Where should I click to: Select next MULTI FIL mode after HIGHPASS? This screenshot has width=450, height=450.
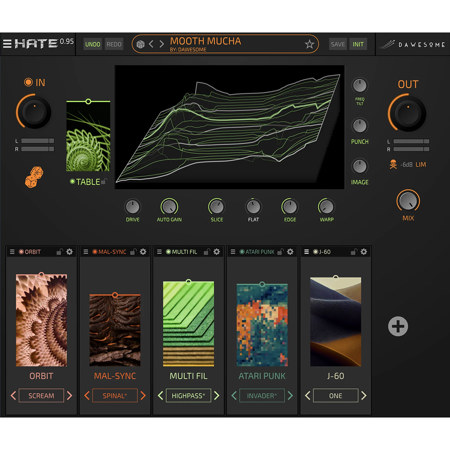217,396
